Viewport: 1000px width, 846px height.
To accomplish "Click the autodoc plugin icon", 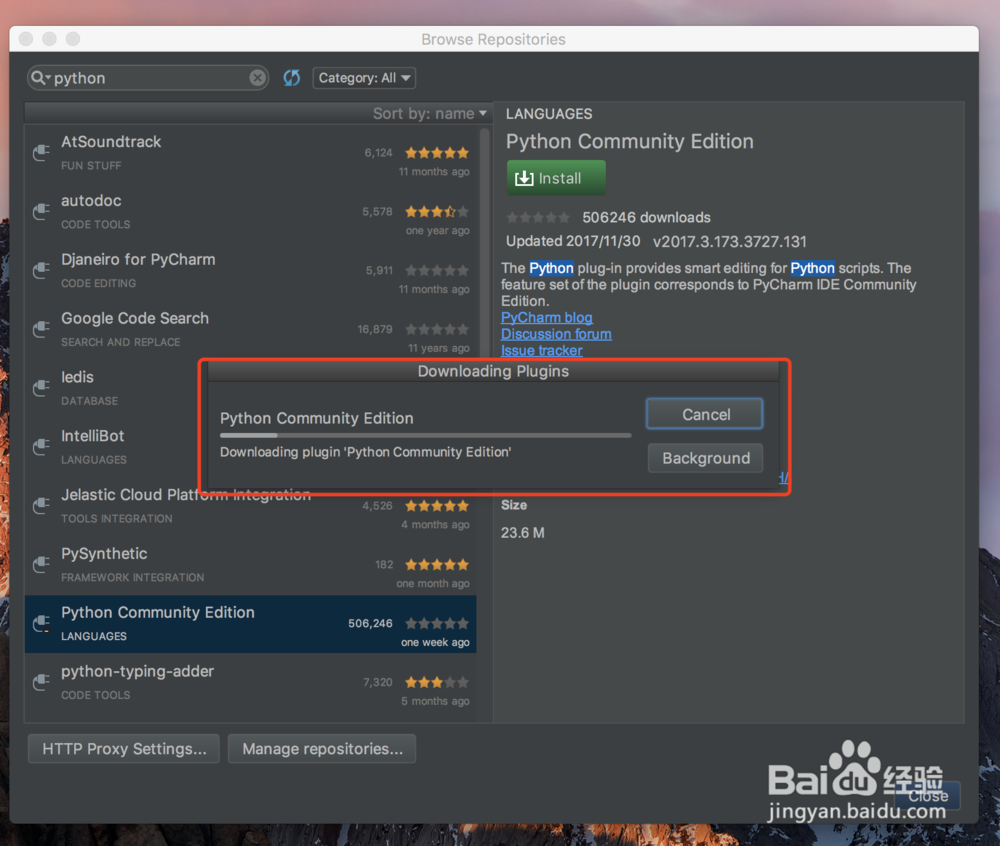I will 41,211.
